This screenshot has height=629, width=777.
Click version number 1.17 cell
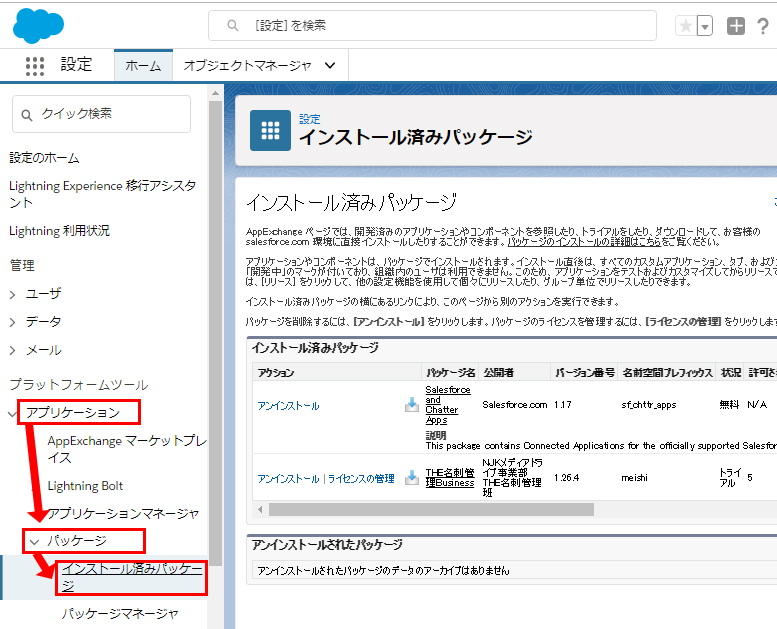(x=562, y=405)
